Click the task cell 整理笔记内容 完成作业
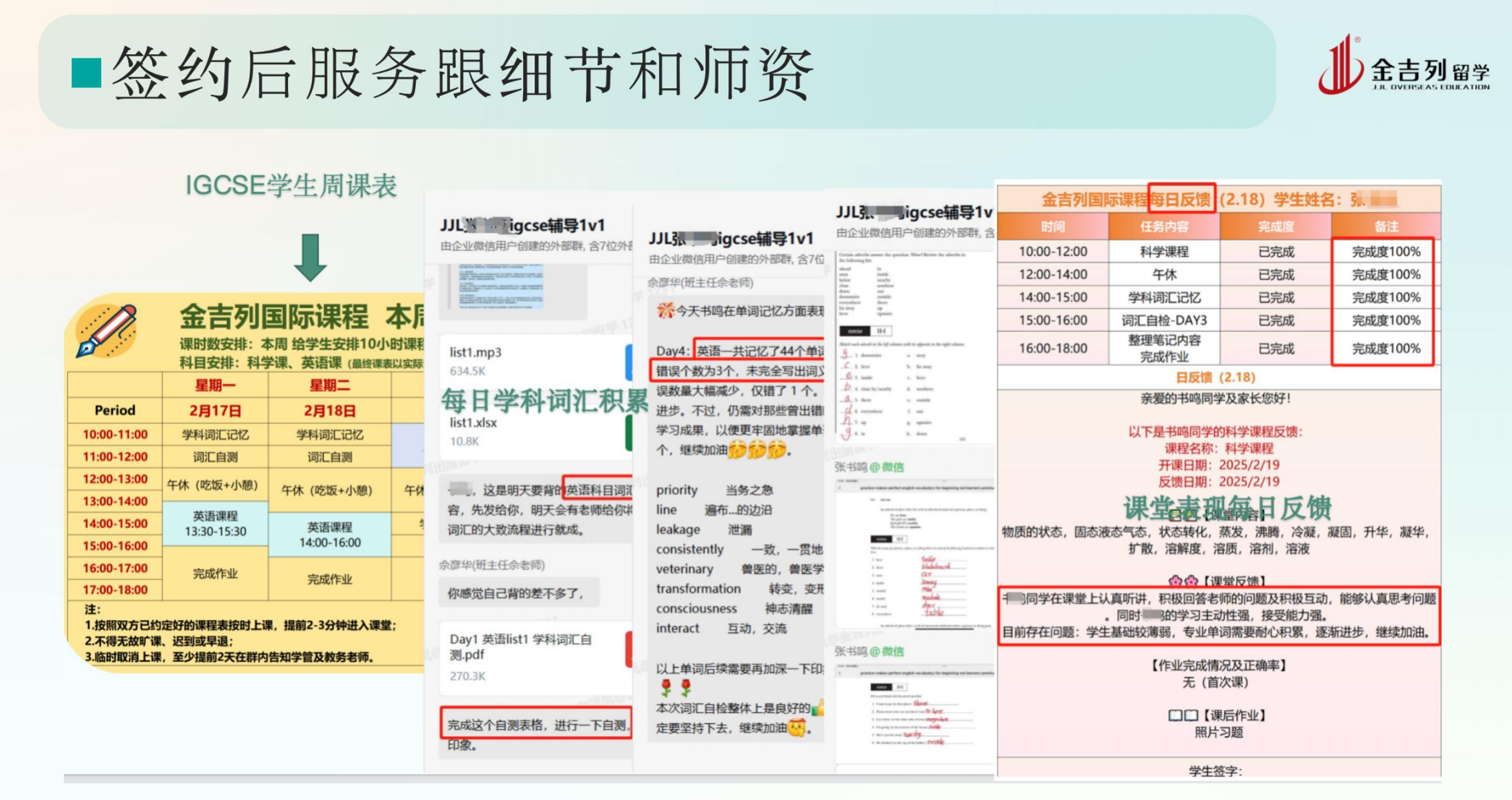Image resolution: width=1512 pixels, height=800 pixels. 1164,348
